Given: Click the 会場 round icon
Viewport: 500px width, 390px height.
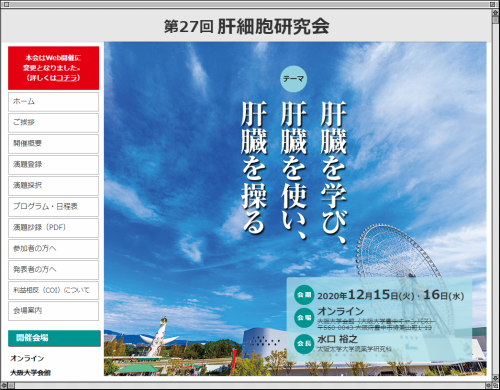Looking at the screenshot, I should (304, 318).
